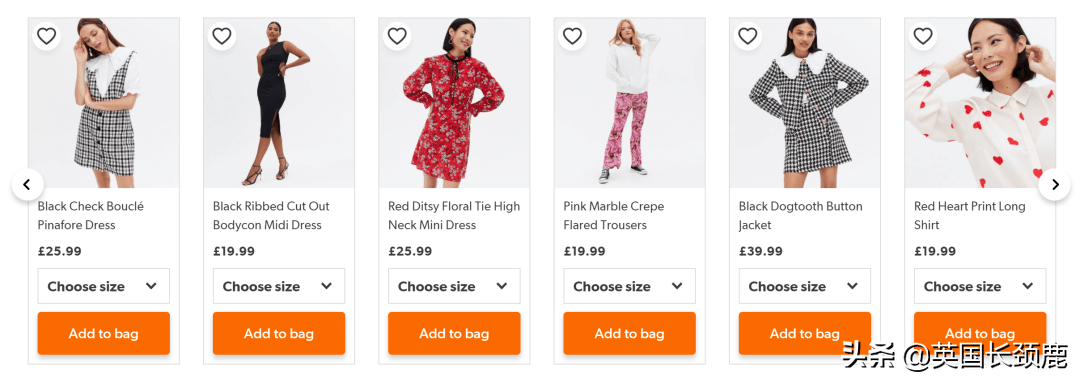Image resolution: width=1080 pixels, height=382 pixels.
Task: Add Black Dogtooth Button Jacket to bag
Action: [804, 333]
